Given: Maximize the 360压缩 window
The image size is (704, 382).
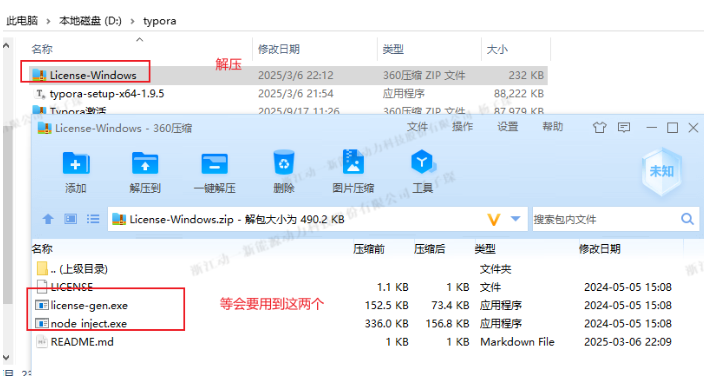Looking at the screenshot, I should click(x=672, y=128).
